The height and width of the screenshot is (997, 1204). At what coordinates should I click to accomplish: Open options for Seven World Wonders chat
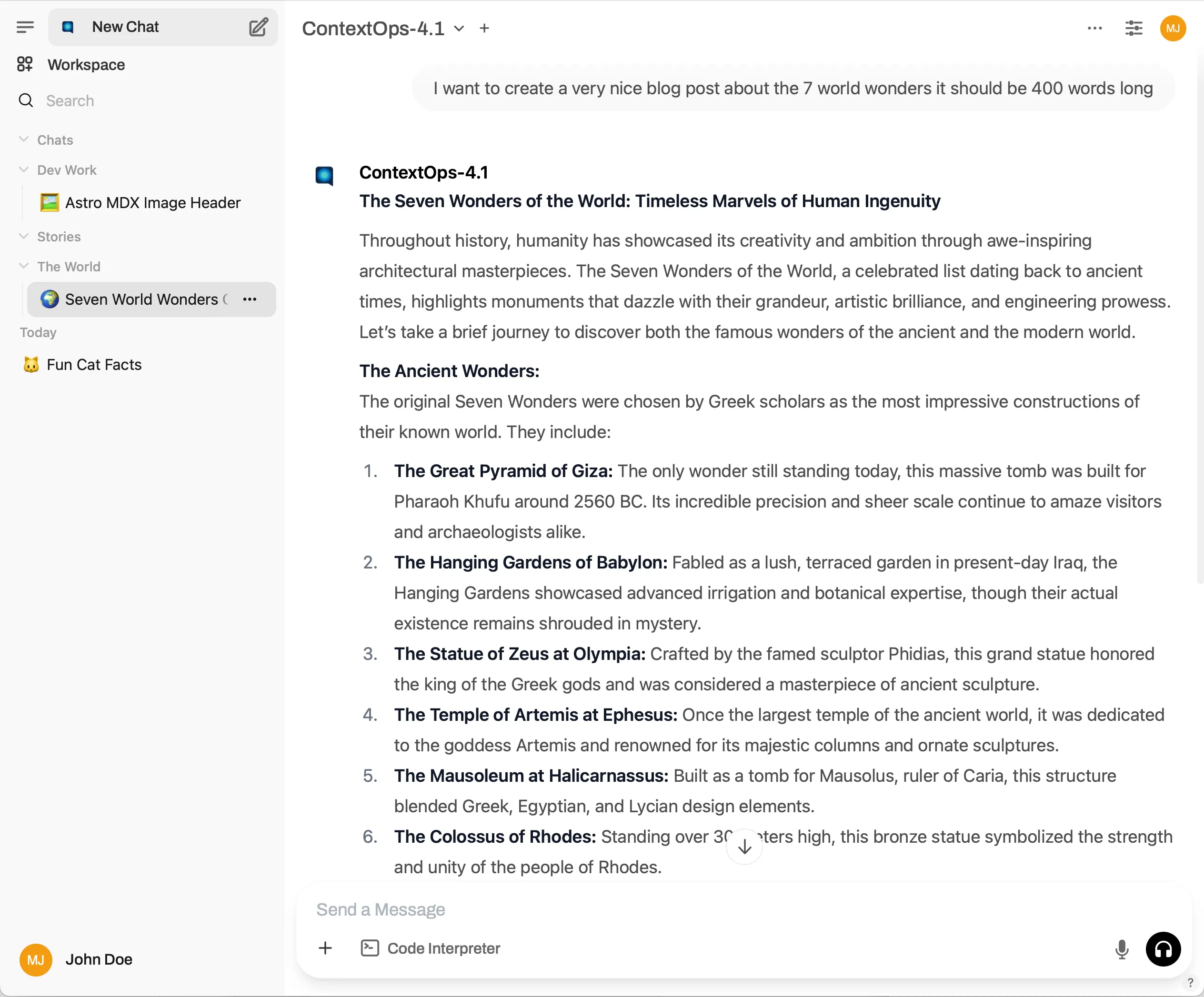(x=250, y=299)
